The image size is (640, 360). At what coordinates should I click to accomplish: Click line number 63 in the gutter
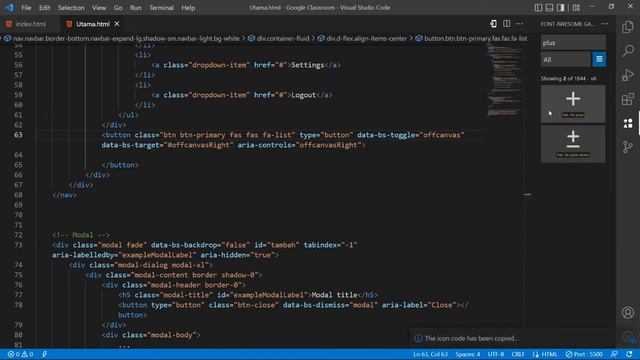coord(18,135)
